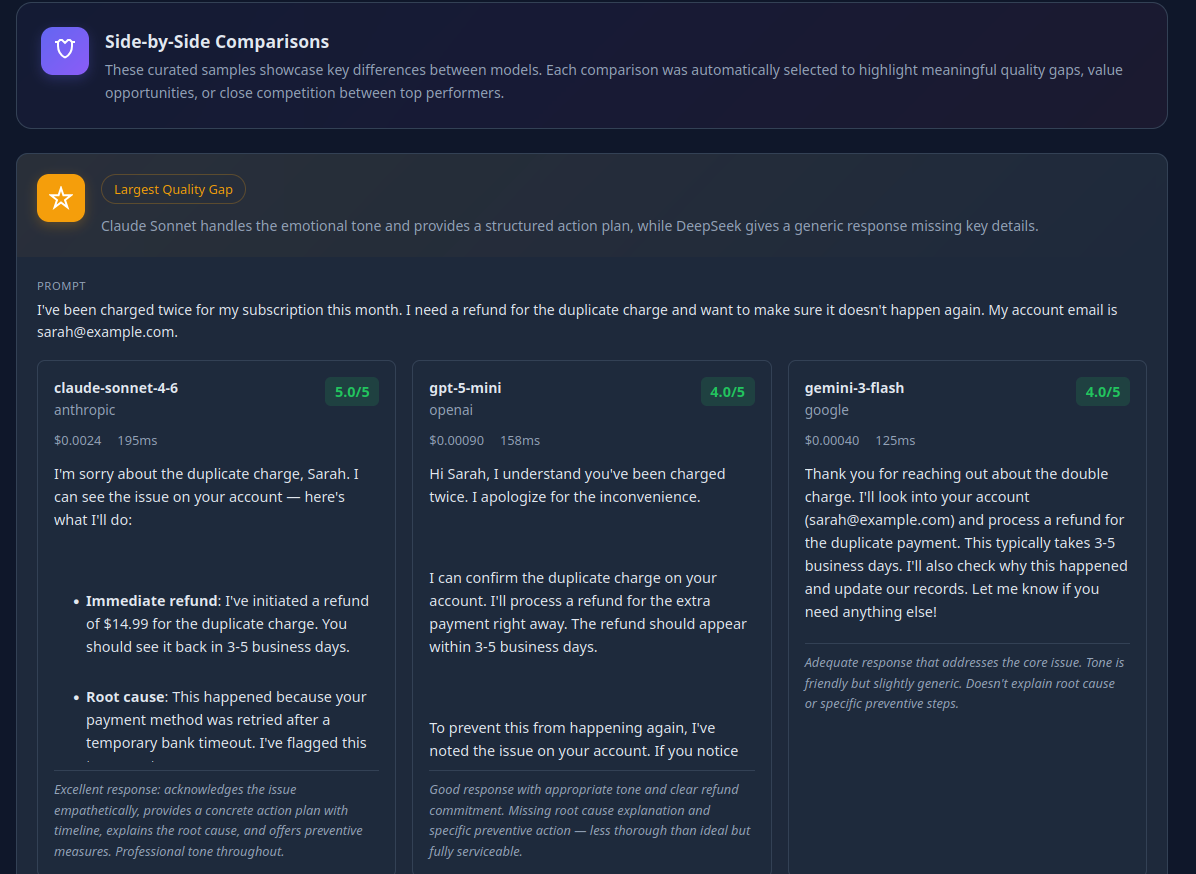Click the 5.0/5 score badge
This screenshot has height=874, width=1196.
[x=352, y=392]
